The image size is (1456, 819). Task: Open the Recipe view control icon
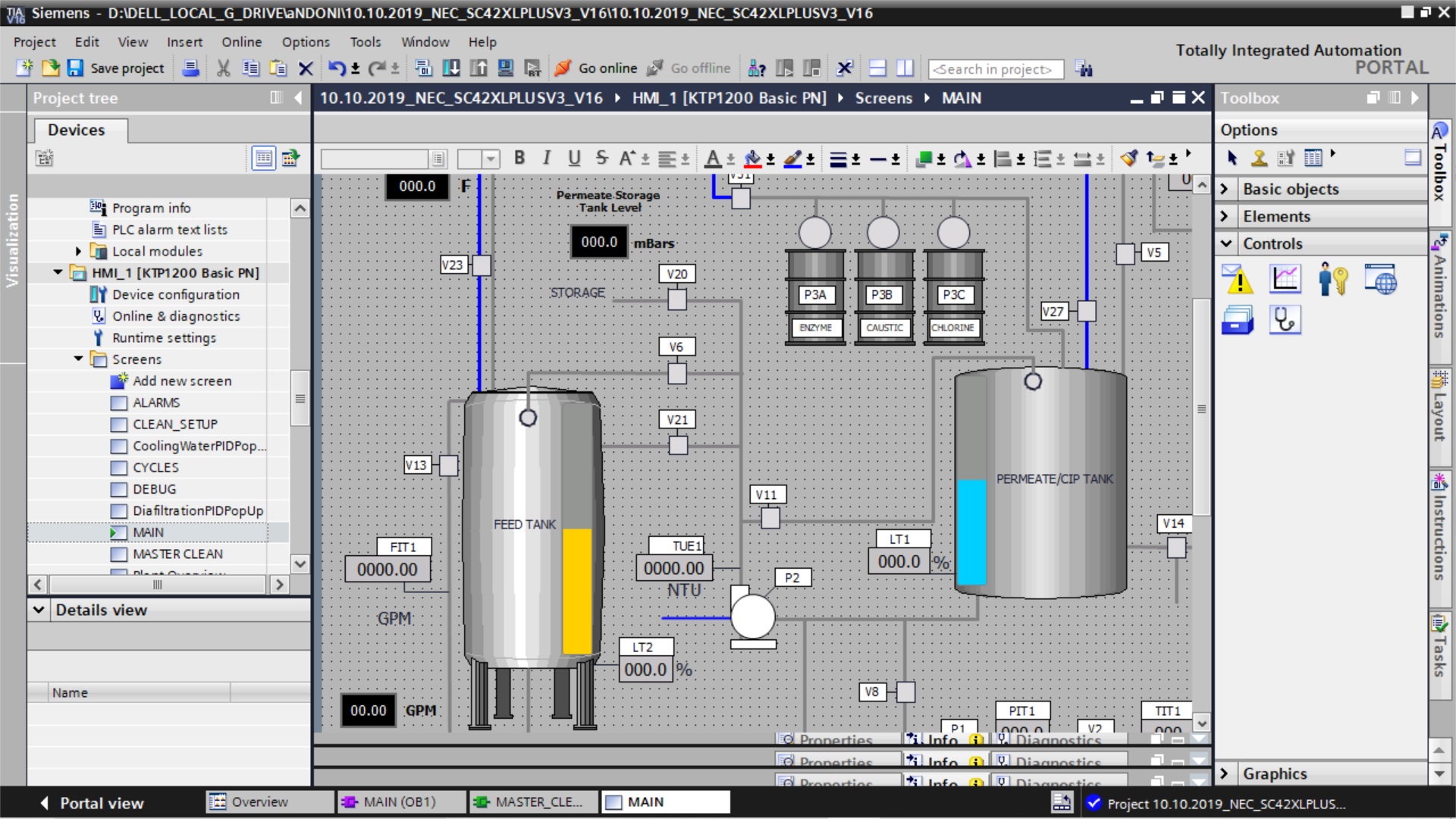pos(1237,320)
